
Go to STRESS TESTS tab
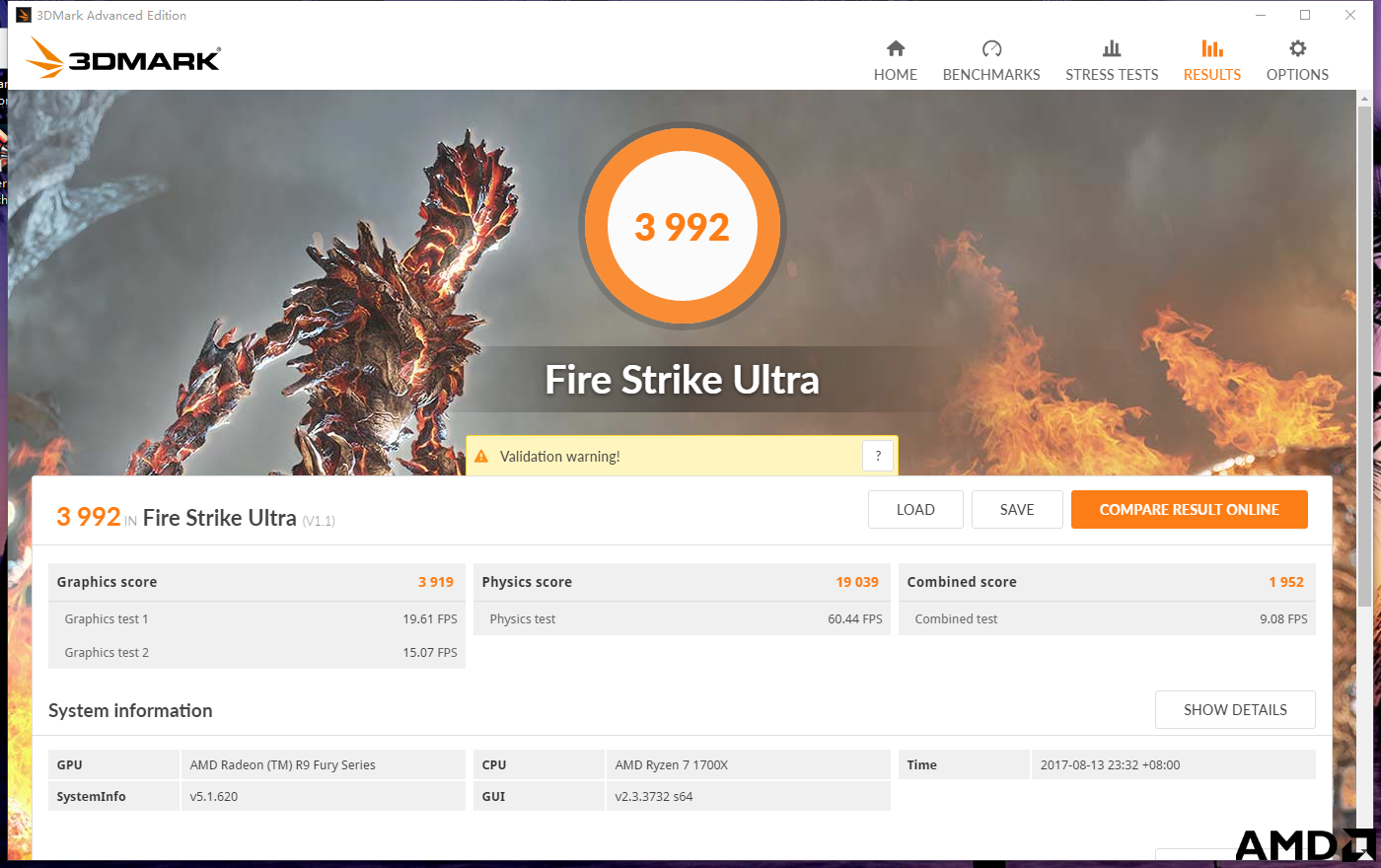(1112, 60)
